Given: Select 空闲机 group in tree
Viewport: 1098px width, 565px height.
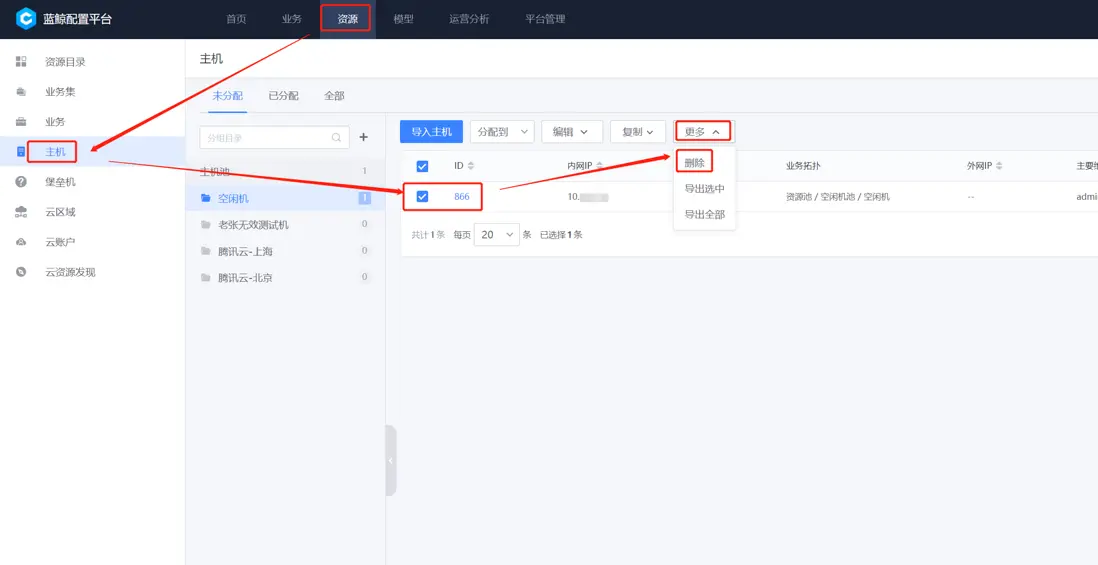Looking at the screenshot, I should coord(285,198).
